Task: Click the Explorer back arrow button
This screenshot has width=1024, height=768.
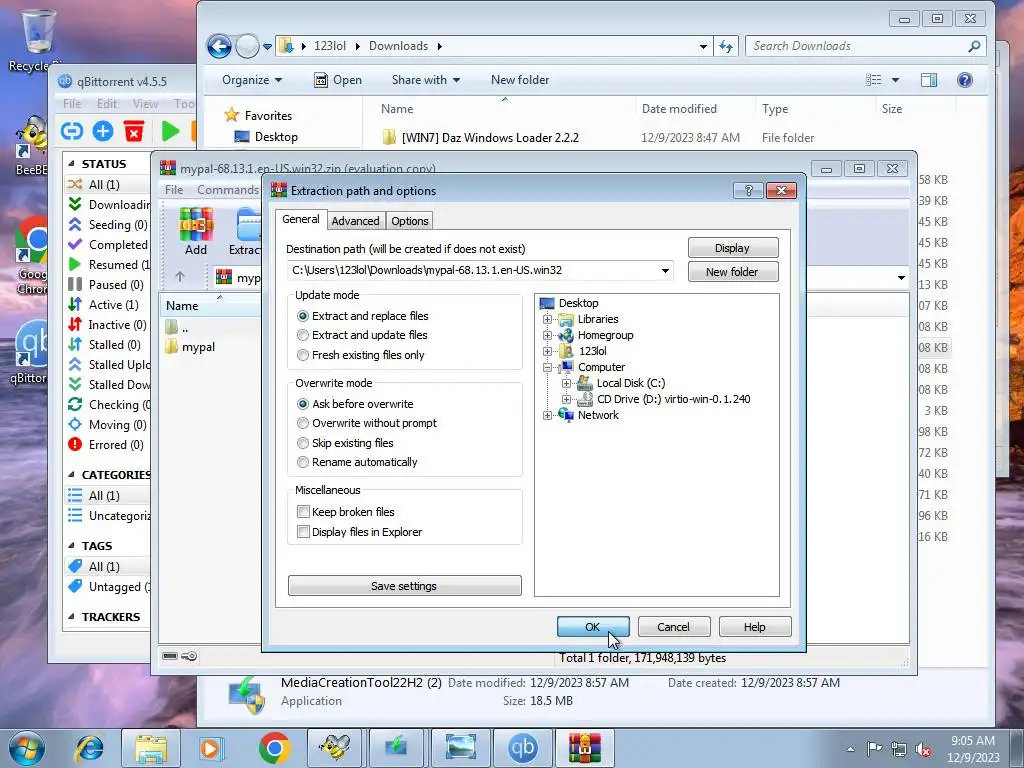Action: [219, 46]
